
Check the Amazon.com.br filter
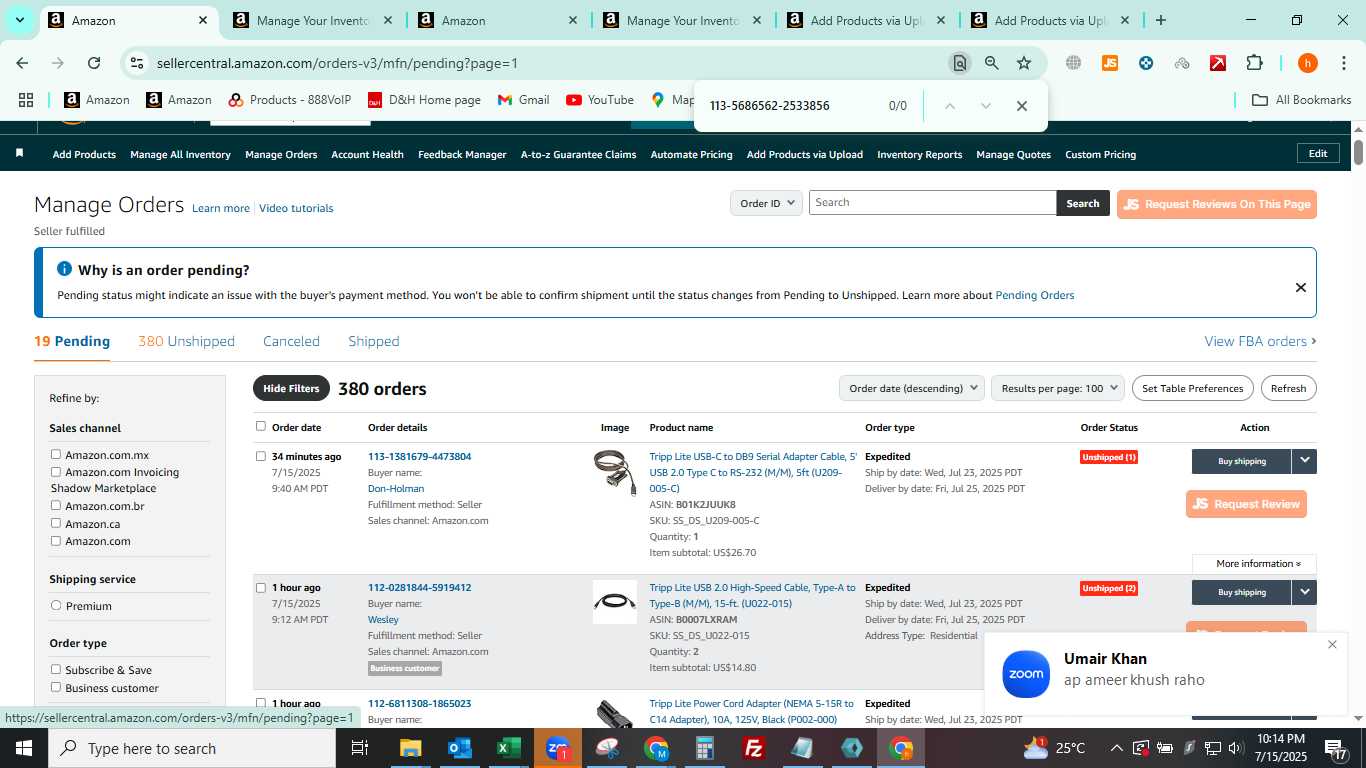(56, 506)
